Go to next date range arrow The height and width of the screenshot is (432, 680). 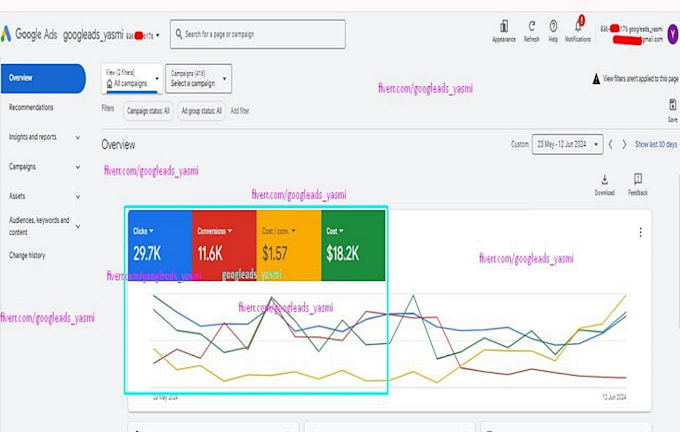pos(624,144)
